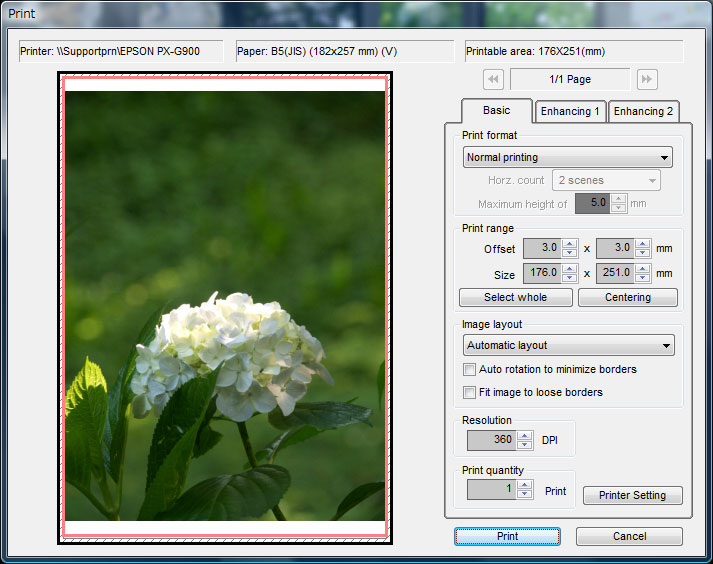Click the Paper: B5(JIS) info field
The width and height of the screenshot is (713, 564).
345,51
